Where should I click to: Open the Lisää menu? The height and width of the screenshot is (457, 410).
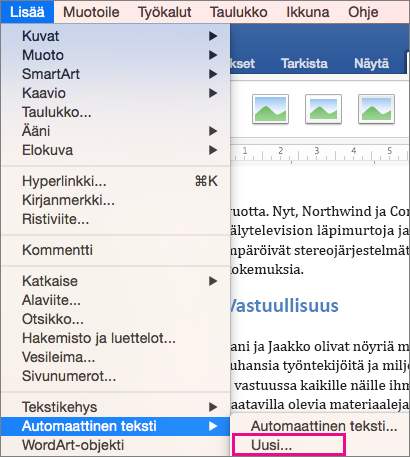pos(27,12)
